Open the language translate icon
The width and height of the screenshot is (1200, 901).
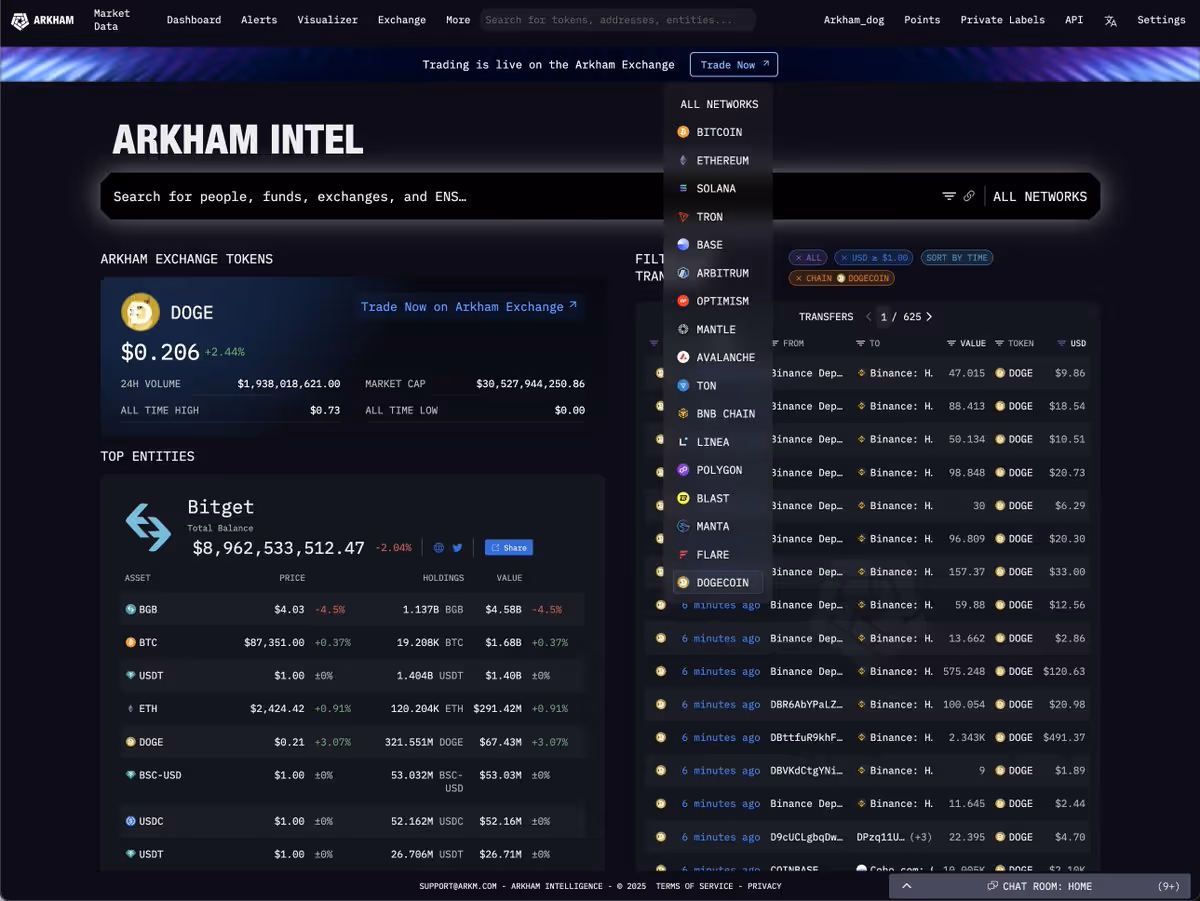(x=1110, y=20)
